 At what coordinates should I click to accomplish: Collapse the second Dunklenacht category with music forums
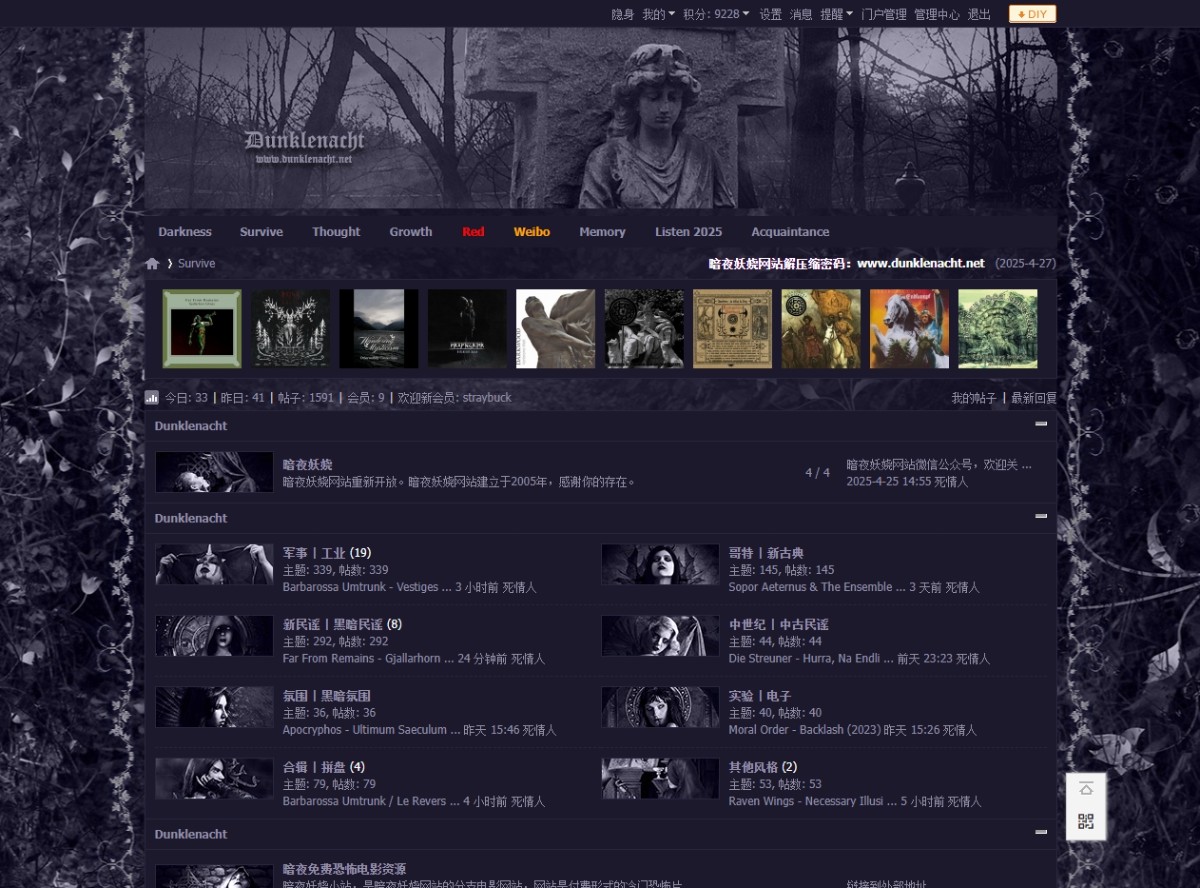pos(1041,517)
